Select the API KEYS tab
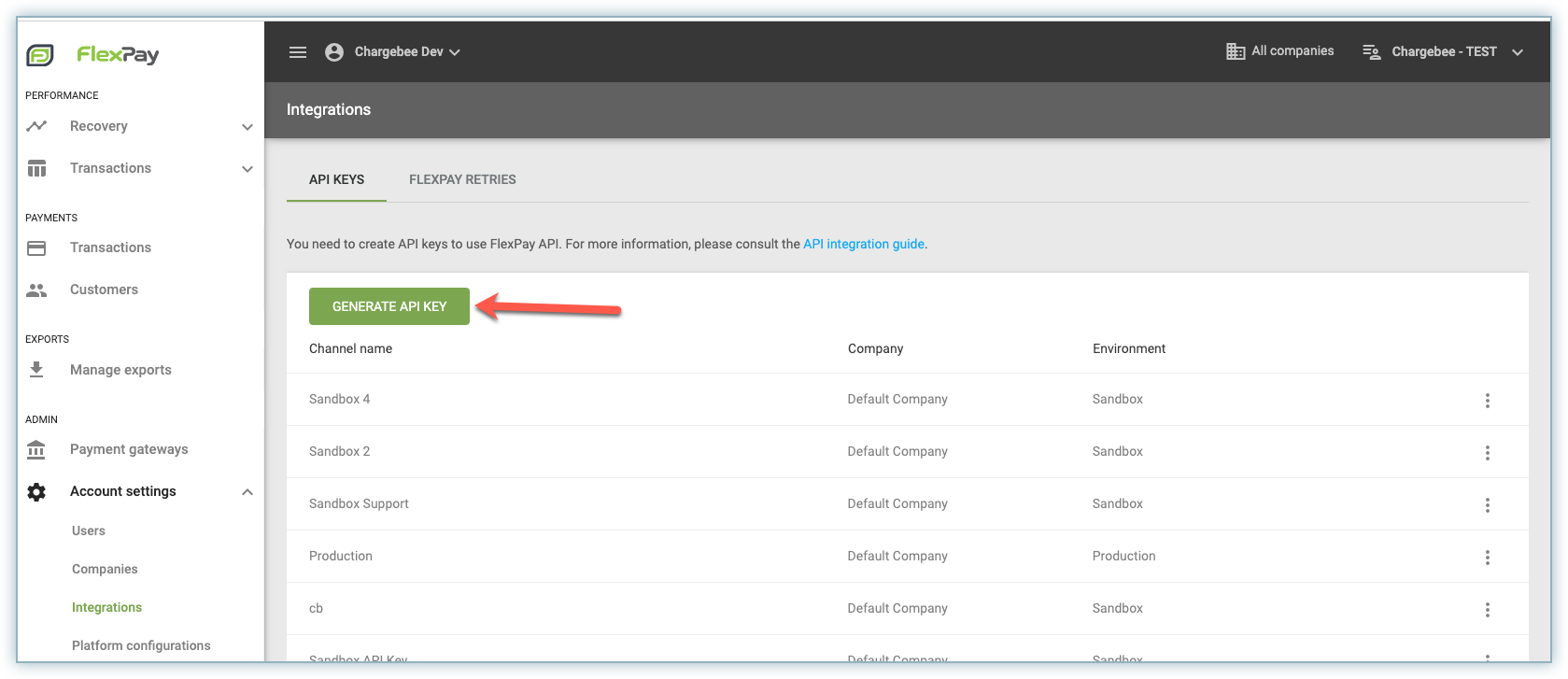This screenshot has height=679, width=1568. click(x=336, y=179)
